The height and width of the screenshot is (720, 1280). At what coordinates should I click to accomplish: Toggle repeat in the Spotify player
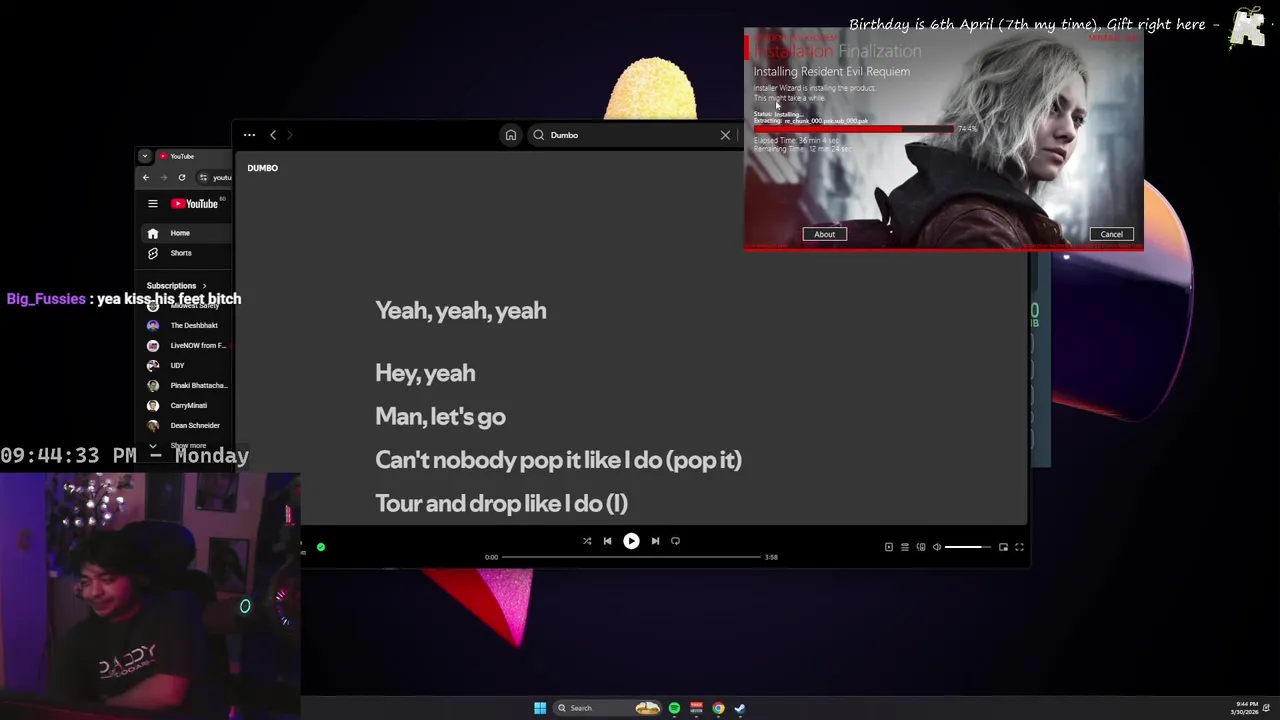[x=675, y=541]
